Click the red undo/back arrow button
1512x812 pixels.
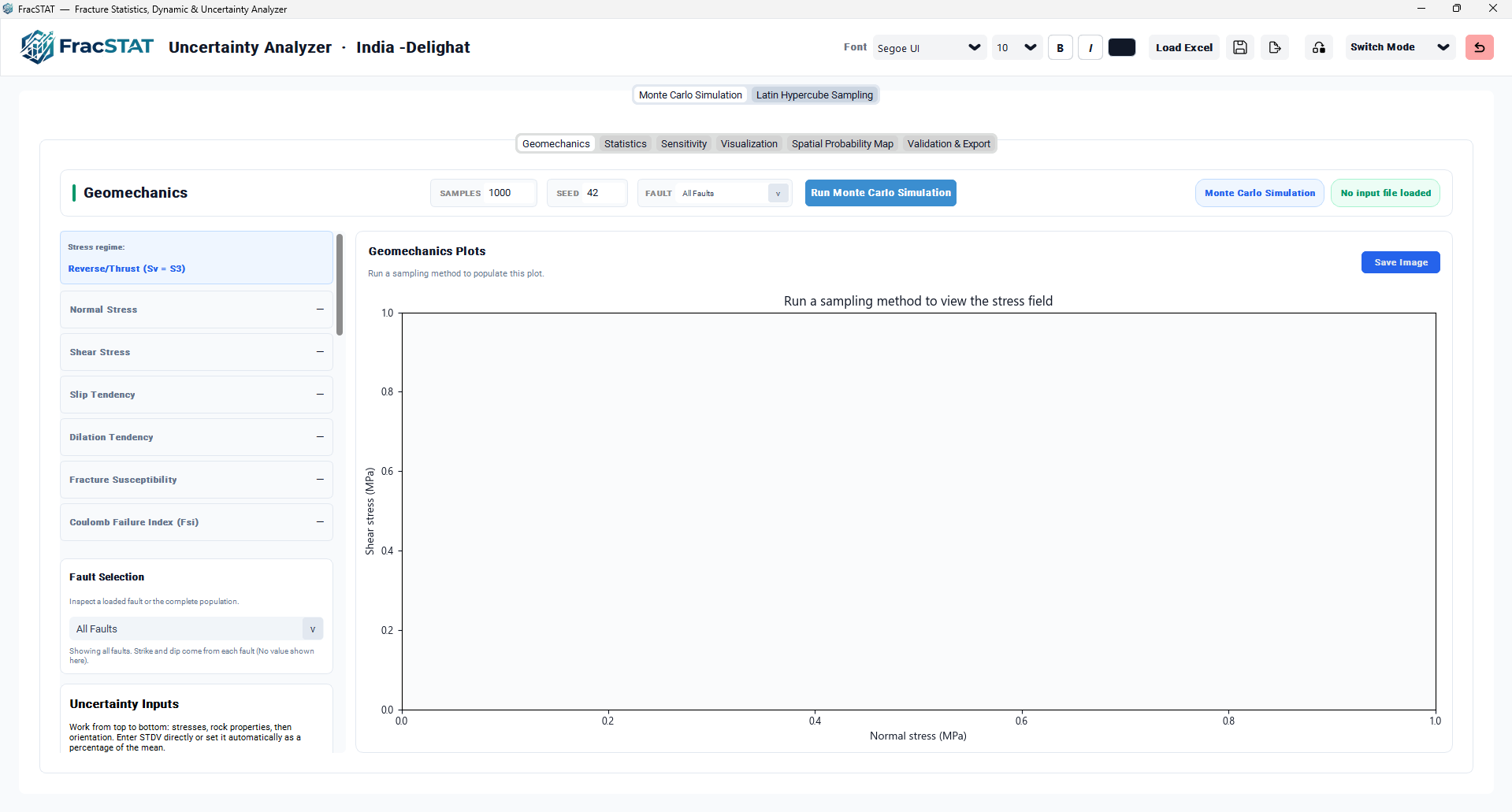point(1480,47)
